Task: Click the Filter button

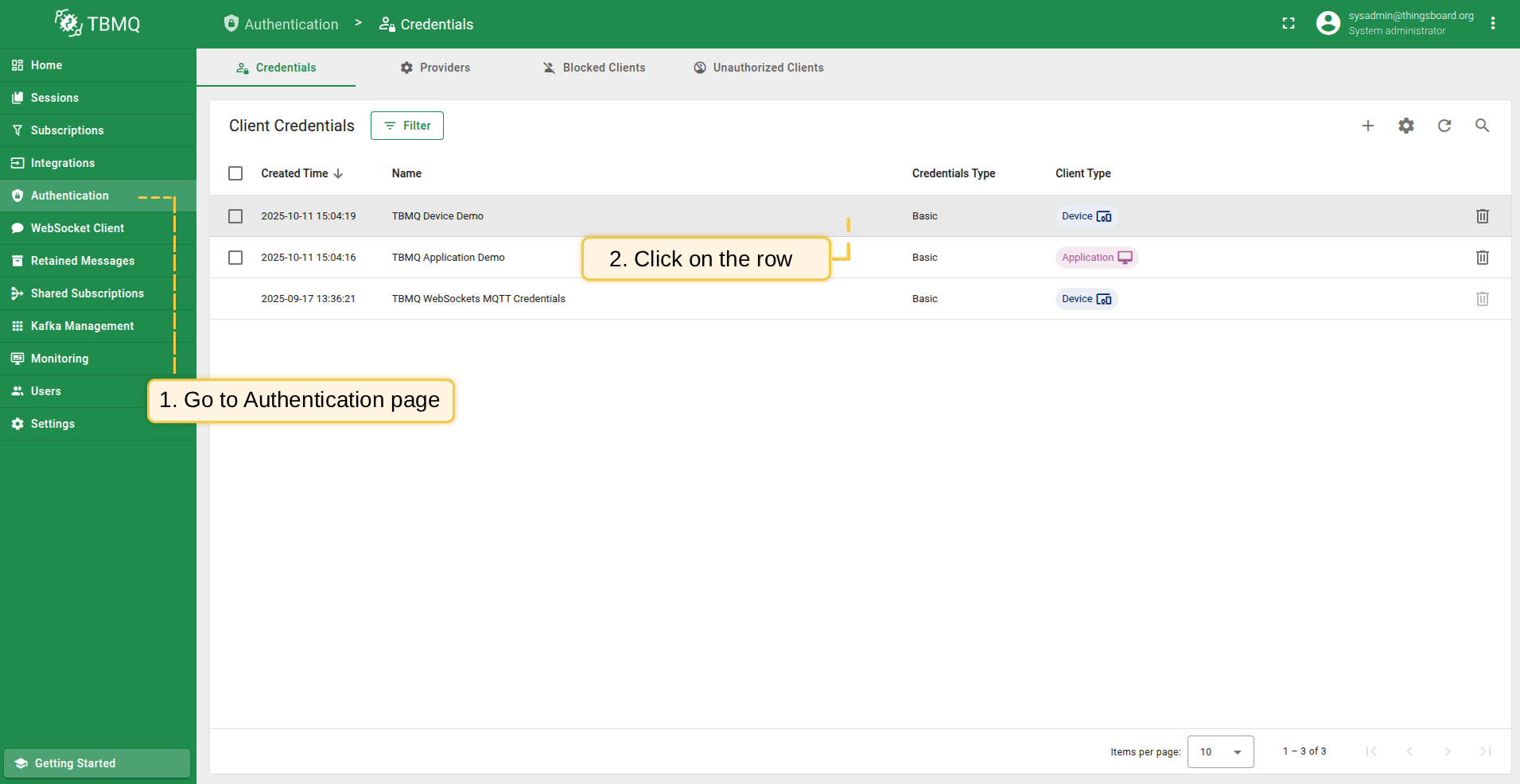Action: [x=407, y=126]
